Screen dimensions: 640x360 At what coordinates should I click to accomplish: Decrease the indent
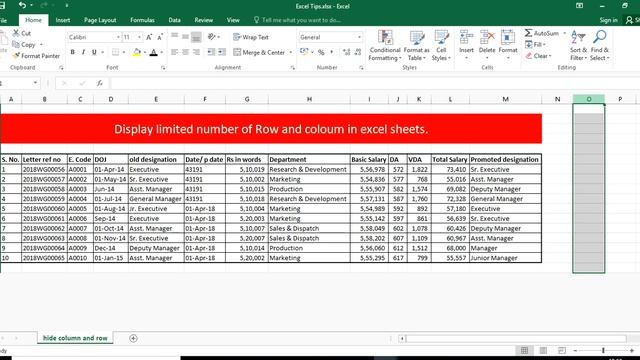click(x=211, y=52)
